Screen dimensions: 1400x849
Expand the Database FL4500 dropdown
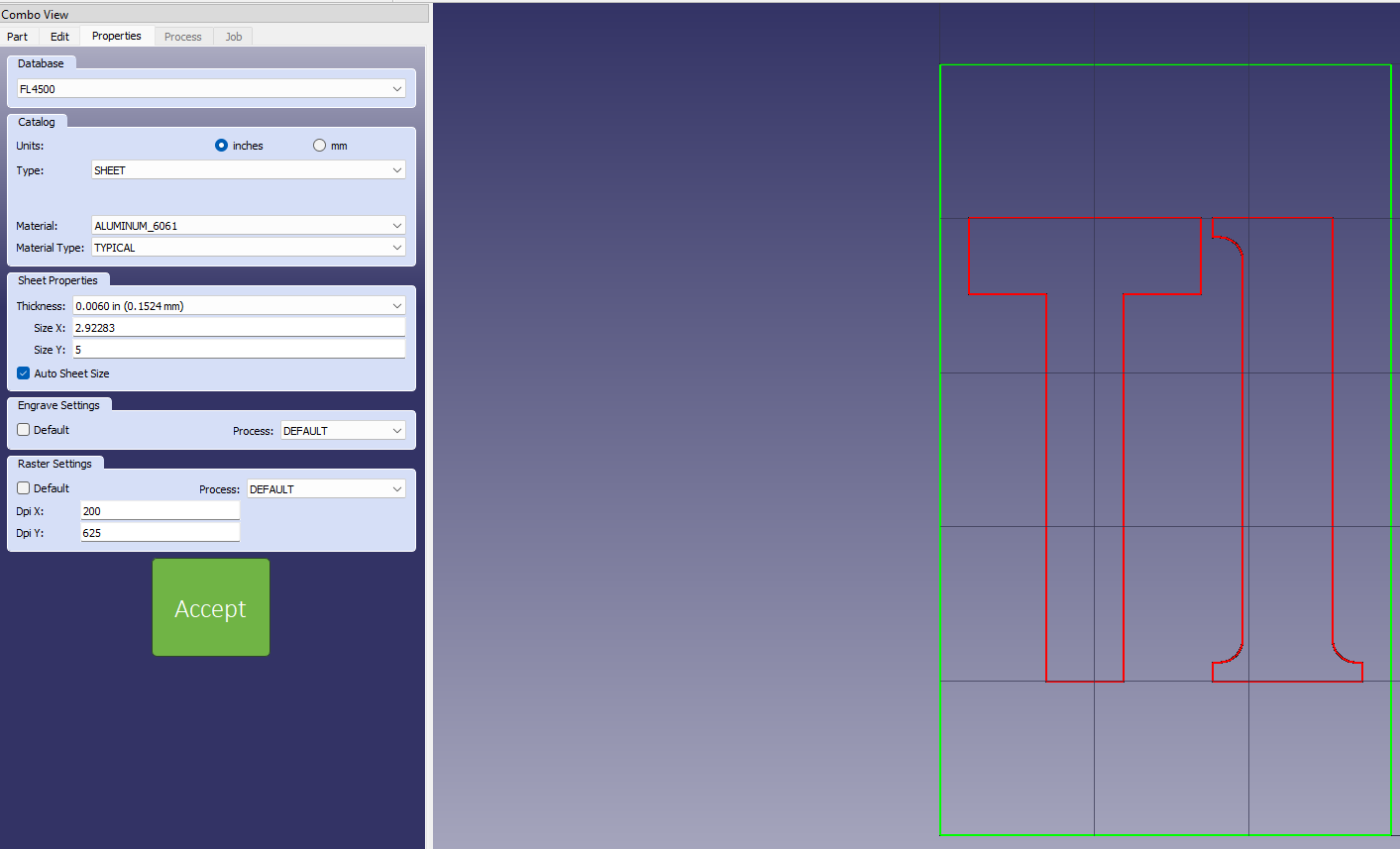[211, 89]
